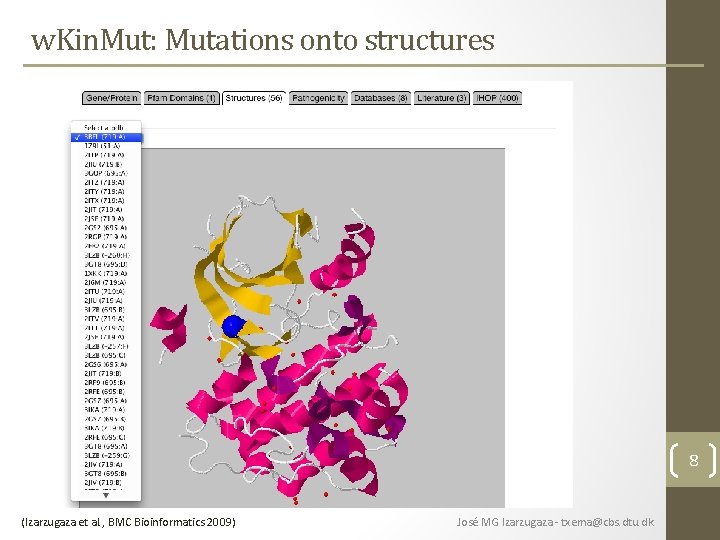Image resolution: width=720 pixels, height=540 pixels.
Task: Choose 3LZB (-259:G) structure option
Action: click(x=107, y=456)
